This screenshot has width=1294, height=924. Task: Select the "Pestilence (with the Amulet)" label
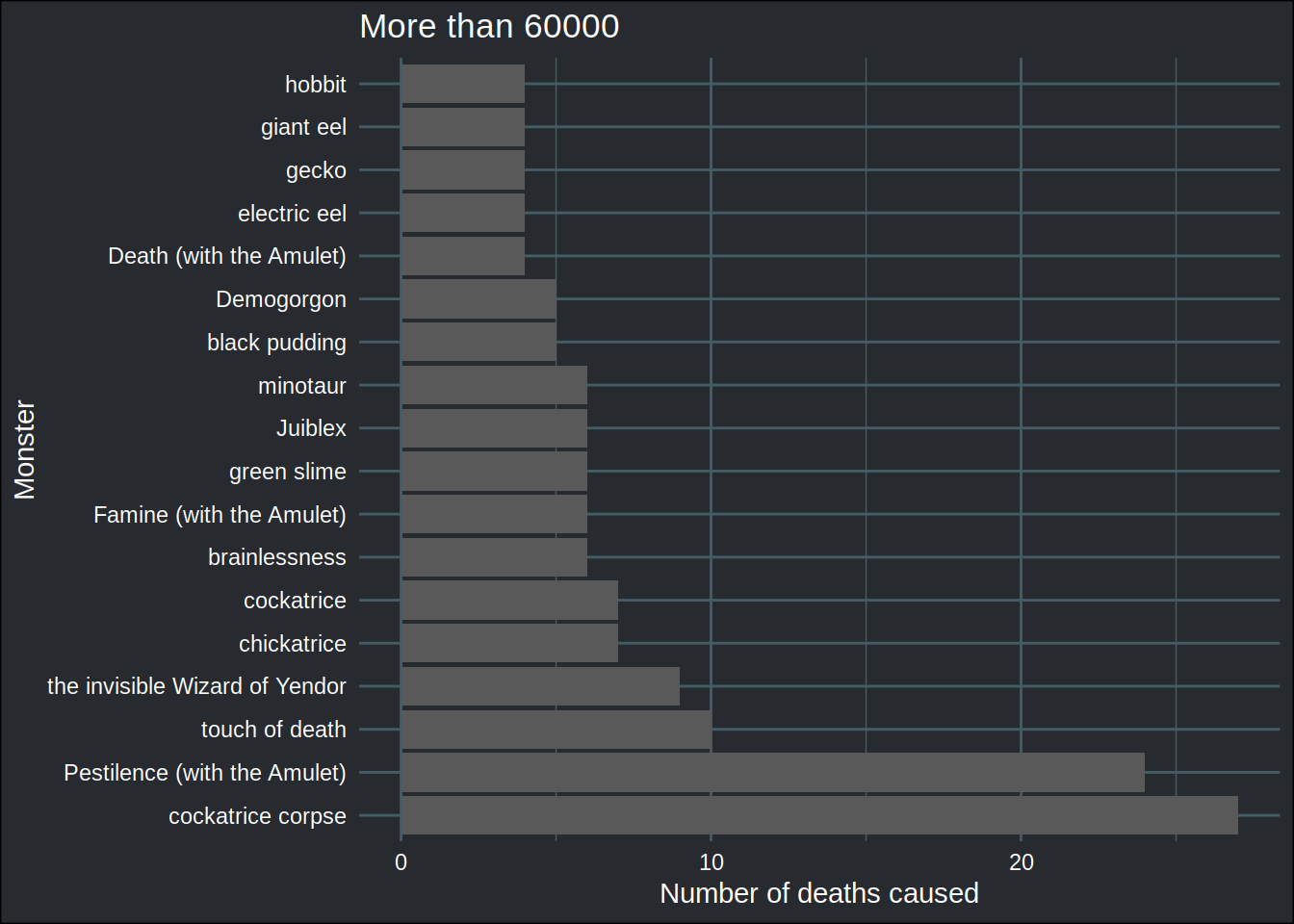click(205, 773)
